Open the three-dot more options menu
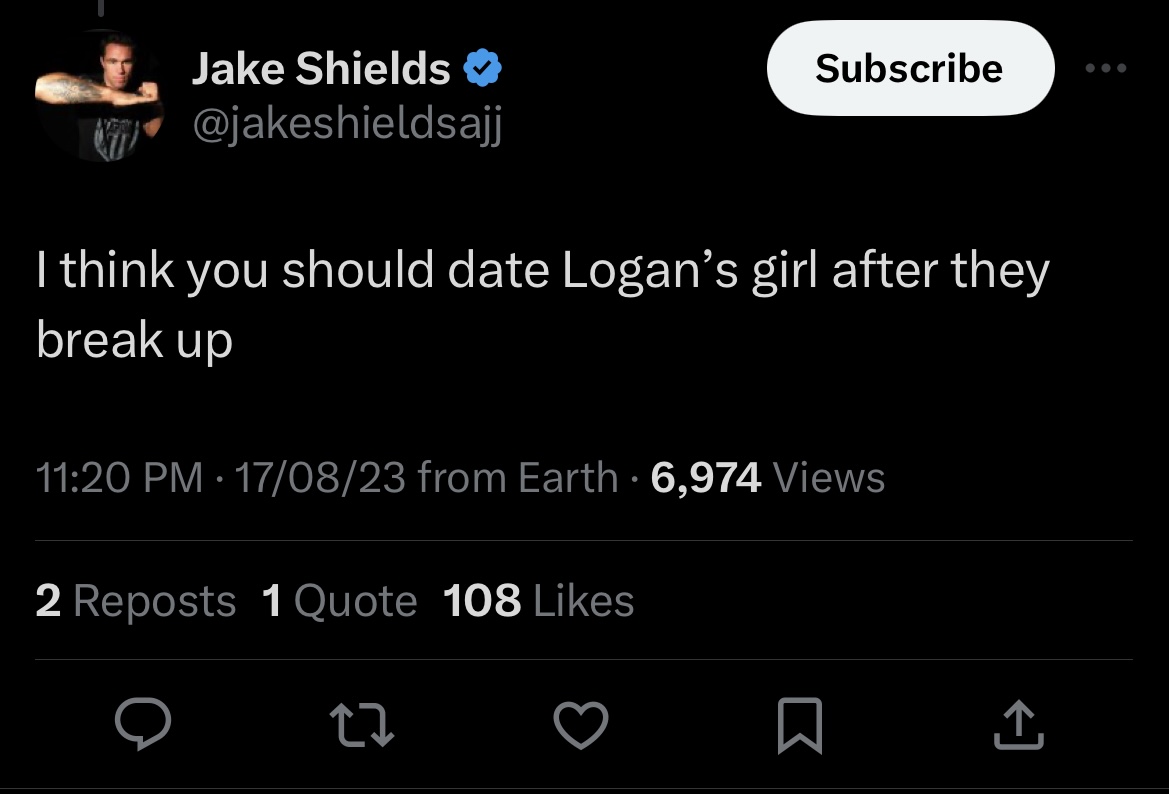 tap(1106, 68)
